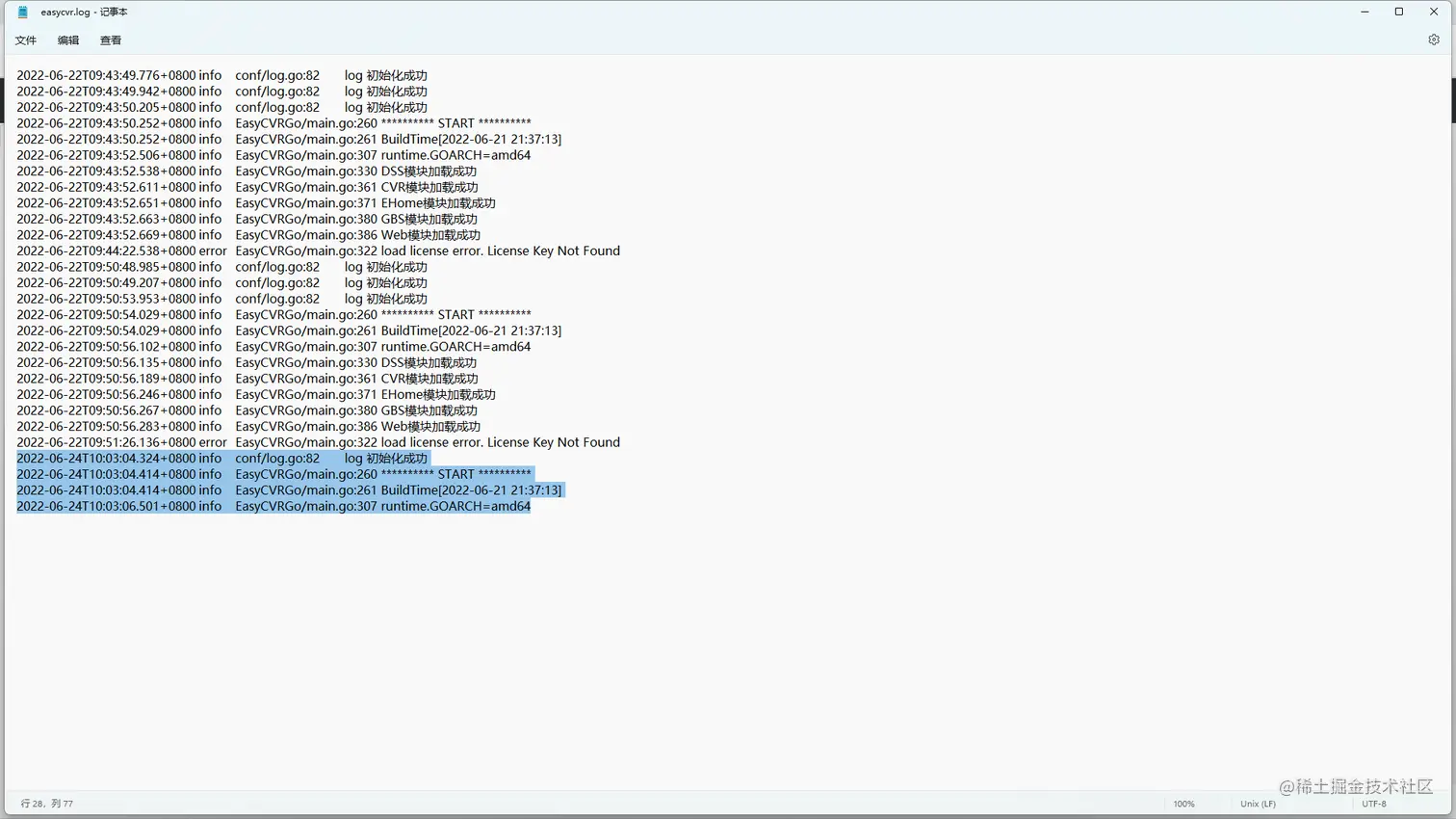Click the 09:50:48.985 log 初始化成功 line
The width and height of the screenshot is (1456, 819).
point(221,267)
